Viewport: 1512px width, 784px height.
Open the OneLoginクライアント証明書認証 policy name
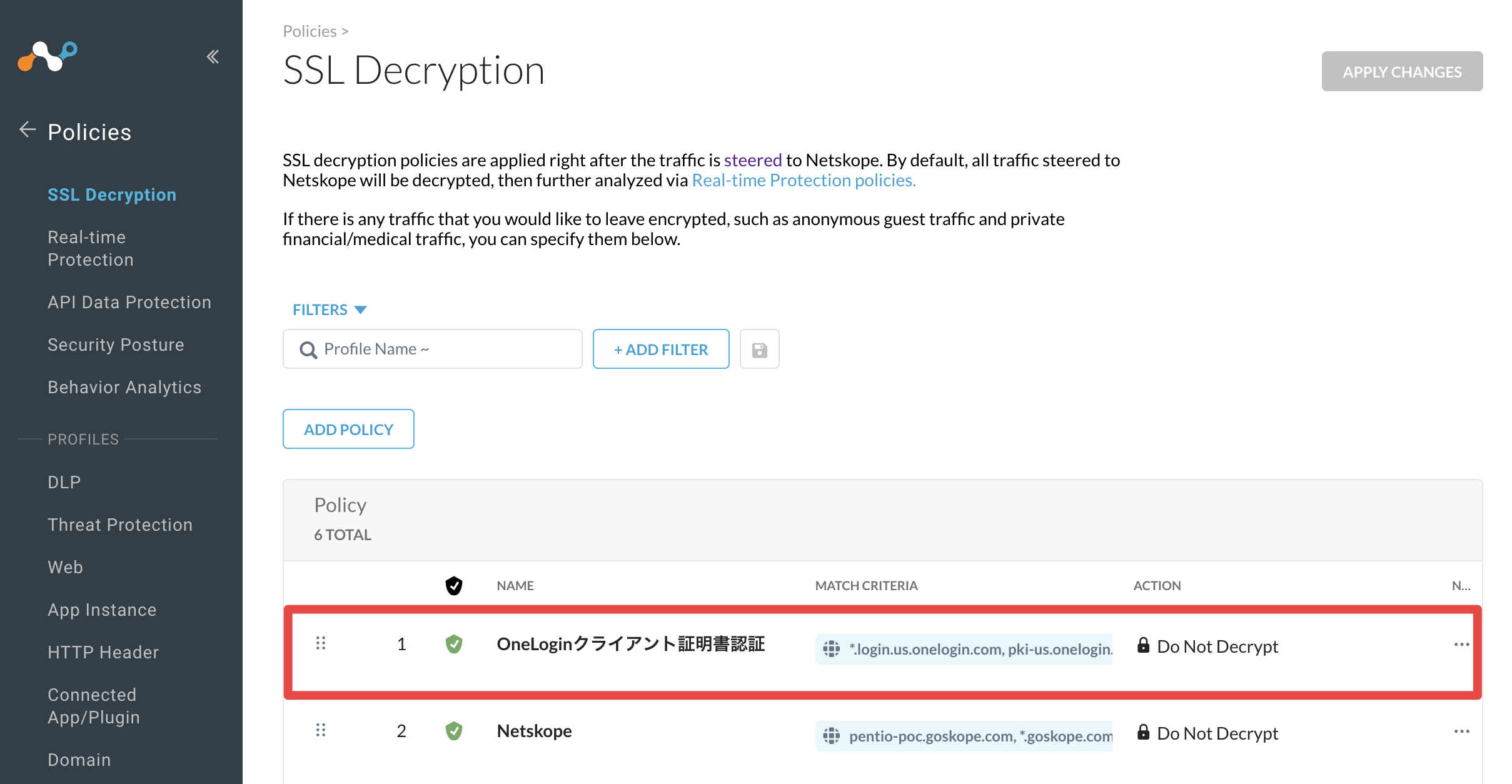point(631,644)
